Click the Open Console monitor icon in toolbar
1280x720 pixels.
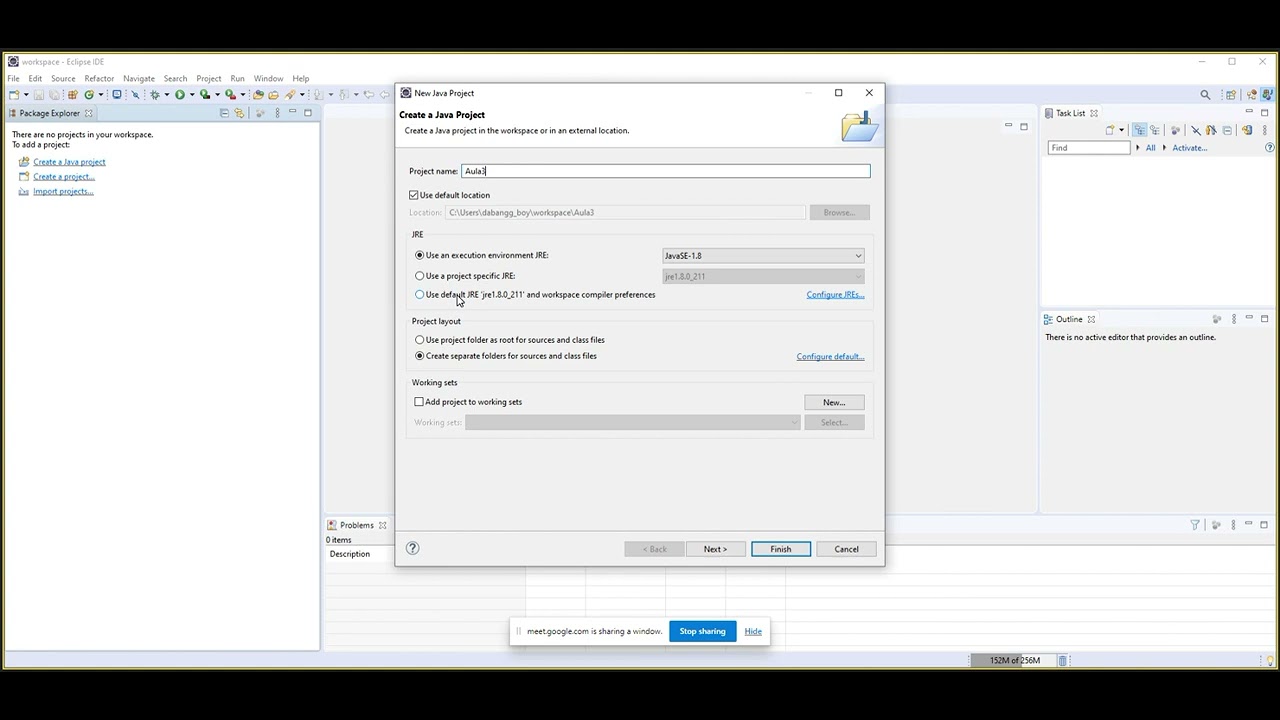[x=117, y=95]
